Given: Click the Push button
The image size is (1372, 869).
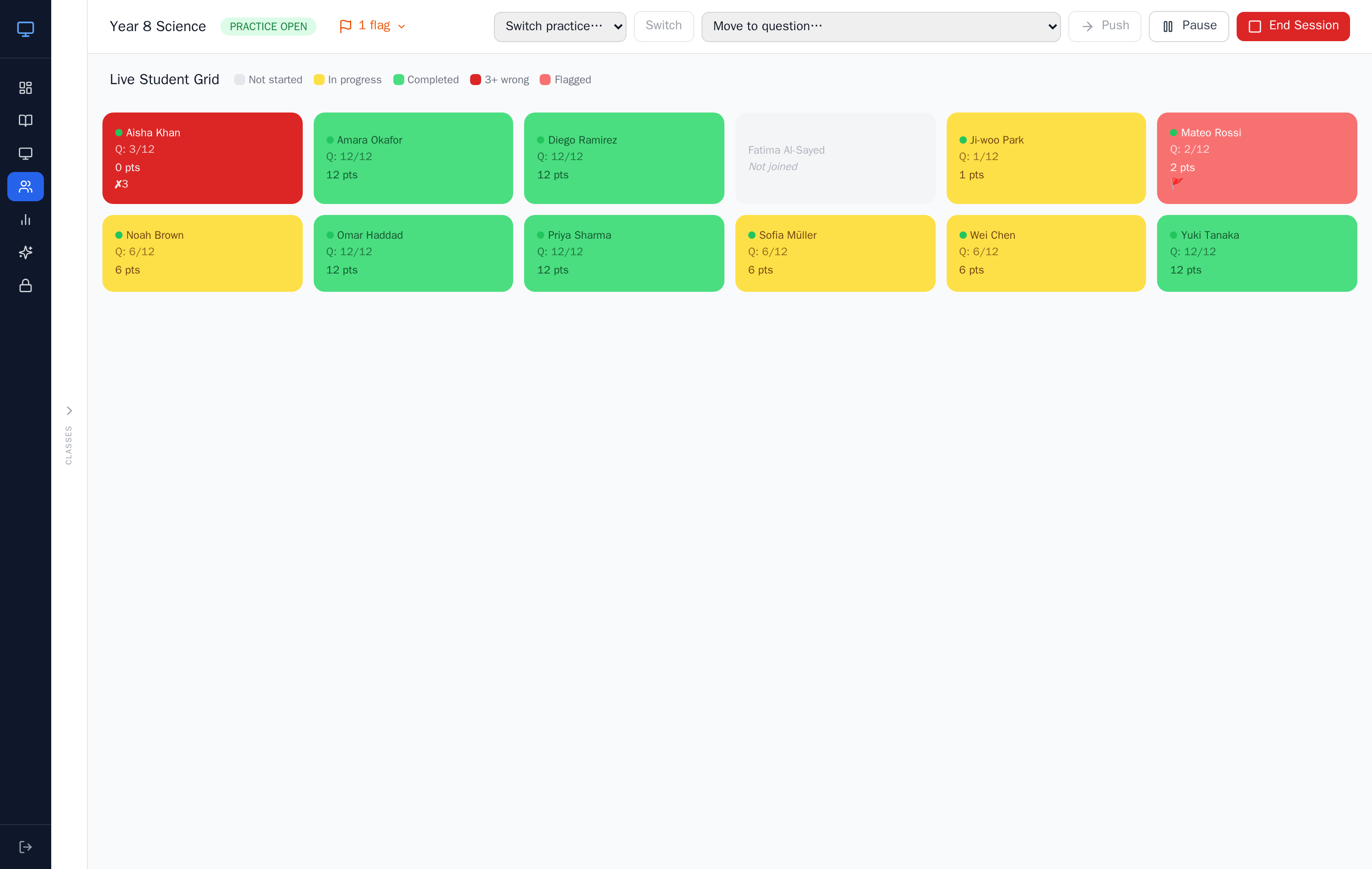Looking at the screenshot, I should click(x=1104, y=26).
